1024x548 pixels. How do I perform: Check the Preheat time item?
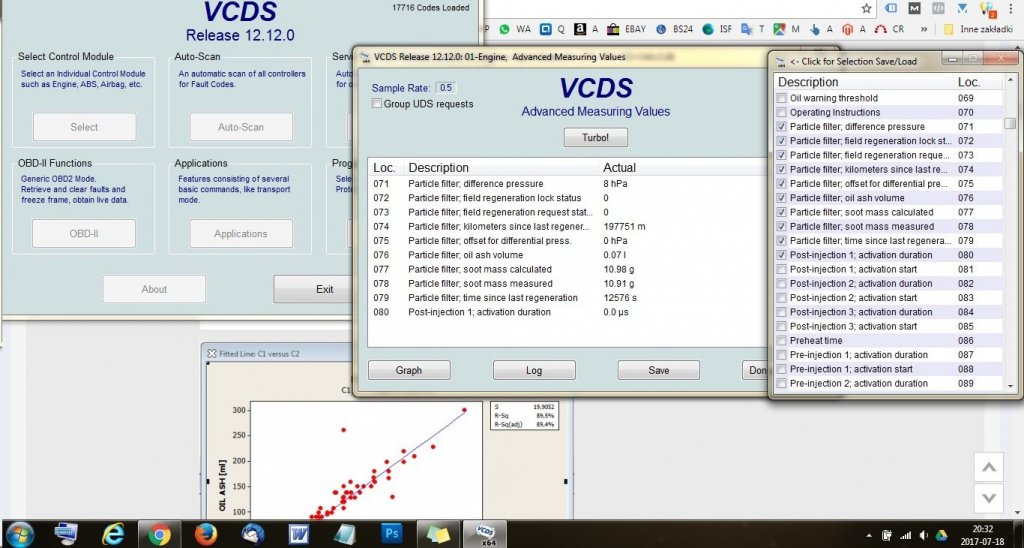tap(782, 340)
